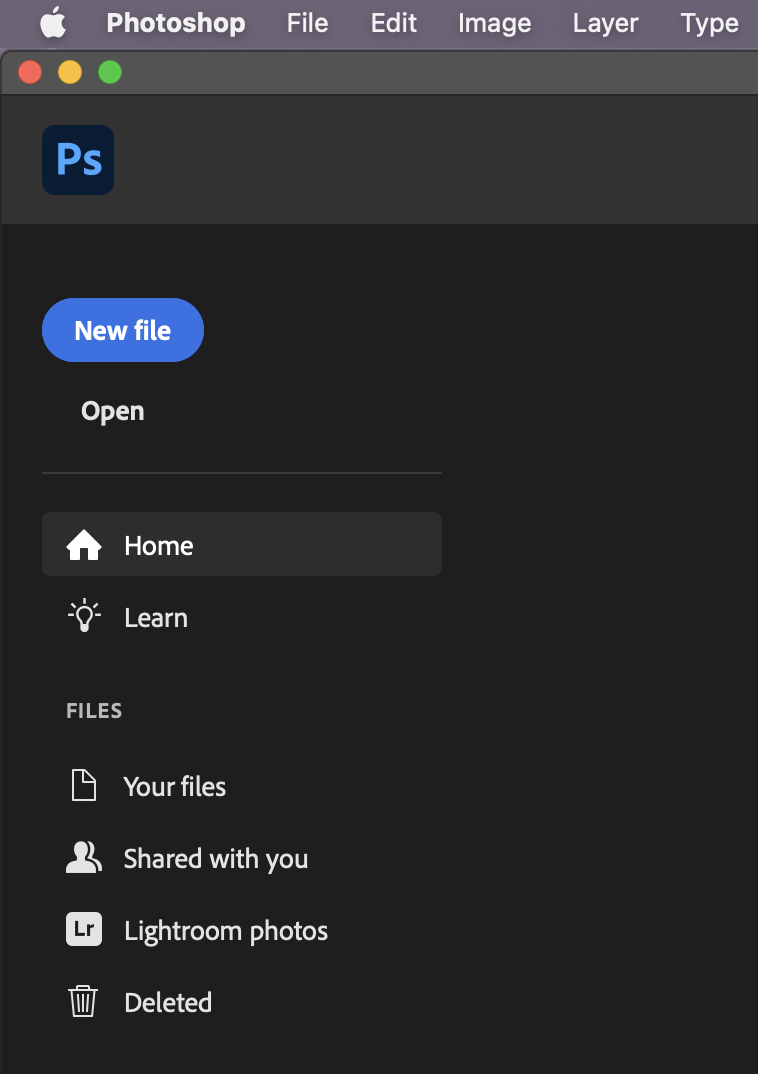Click the Your files document icon
Image resolution: width=758 pixels, height=1074 pixels.
tap(84, 786)
